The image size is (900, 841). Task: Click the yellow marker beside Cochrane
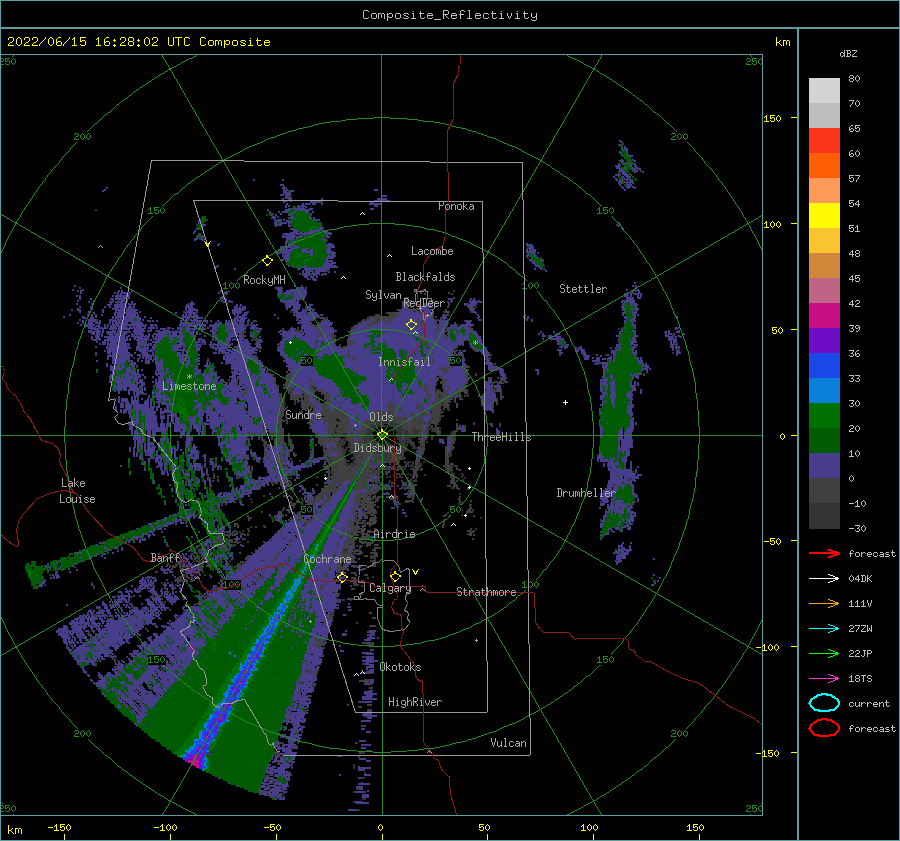342,577
